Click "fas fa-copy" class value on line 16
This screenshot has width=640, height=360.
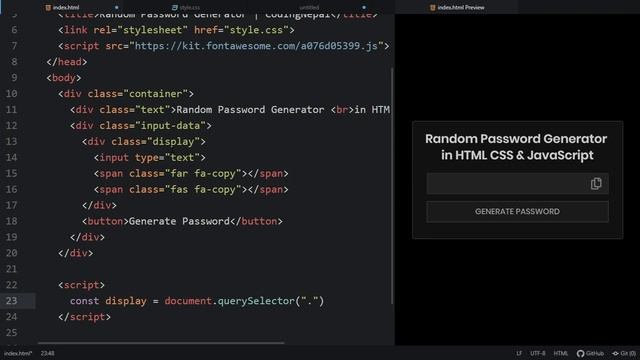point(203,189)
